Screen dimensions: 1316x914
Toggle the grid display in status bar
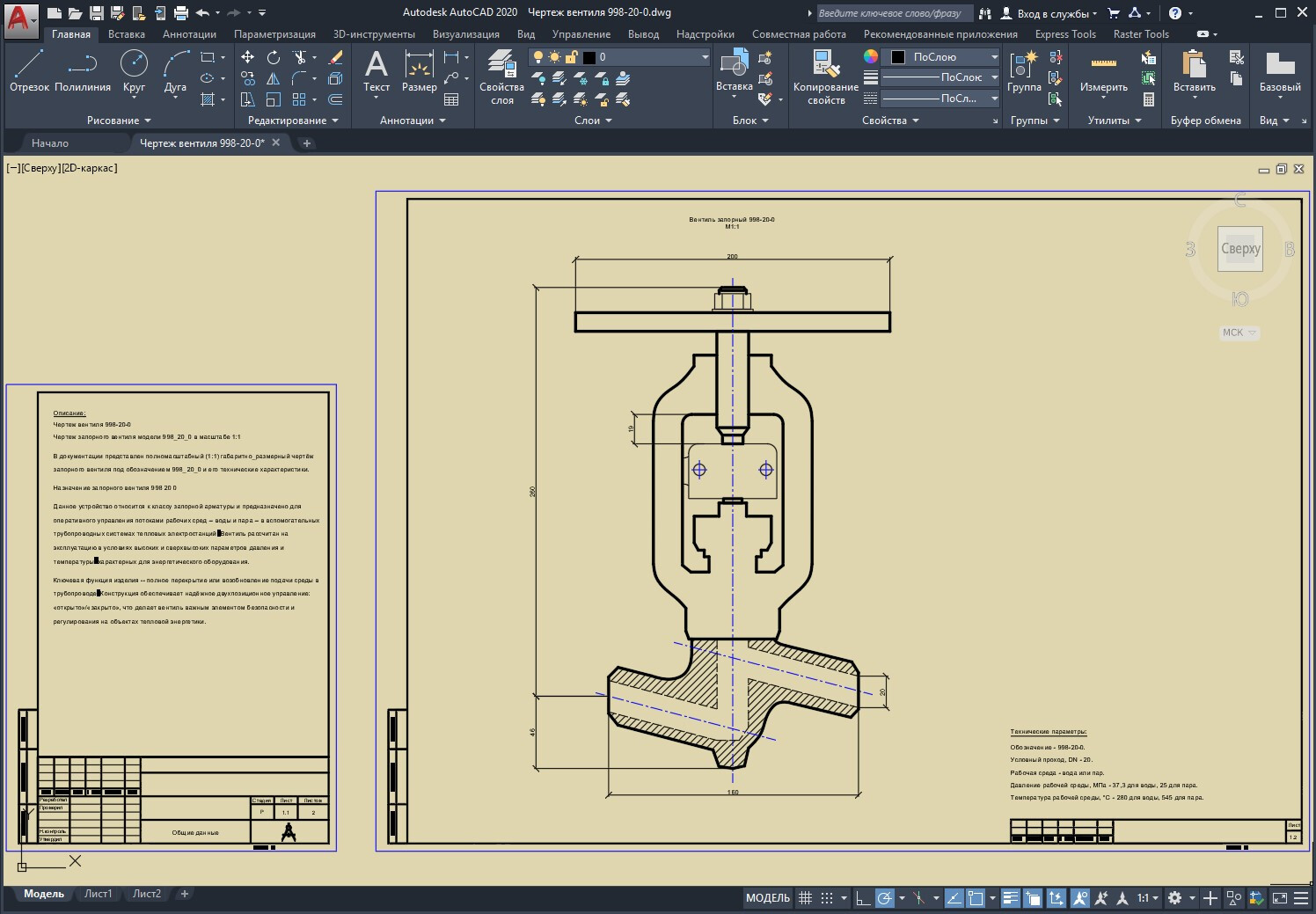(805, 898)
